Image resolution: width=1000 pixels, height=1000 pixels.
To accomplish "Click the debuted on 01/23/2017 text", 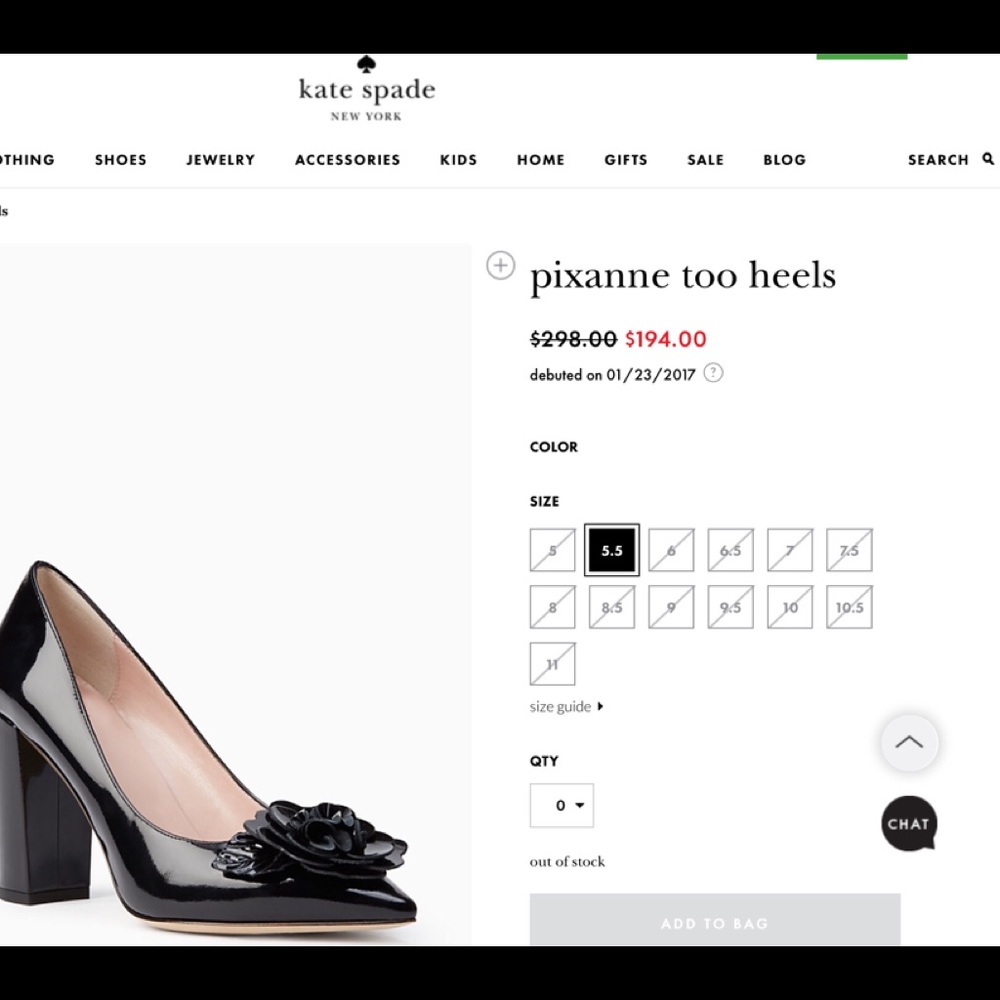I will point(612,375).
